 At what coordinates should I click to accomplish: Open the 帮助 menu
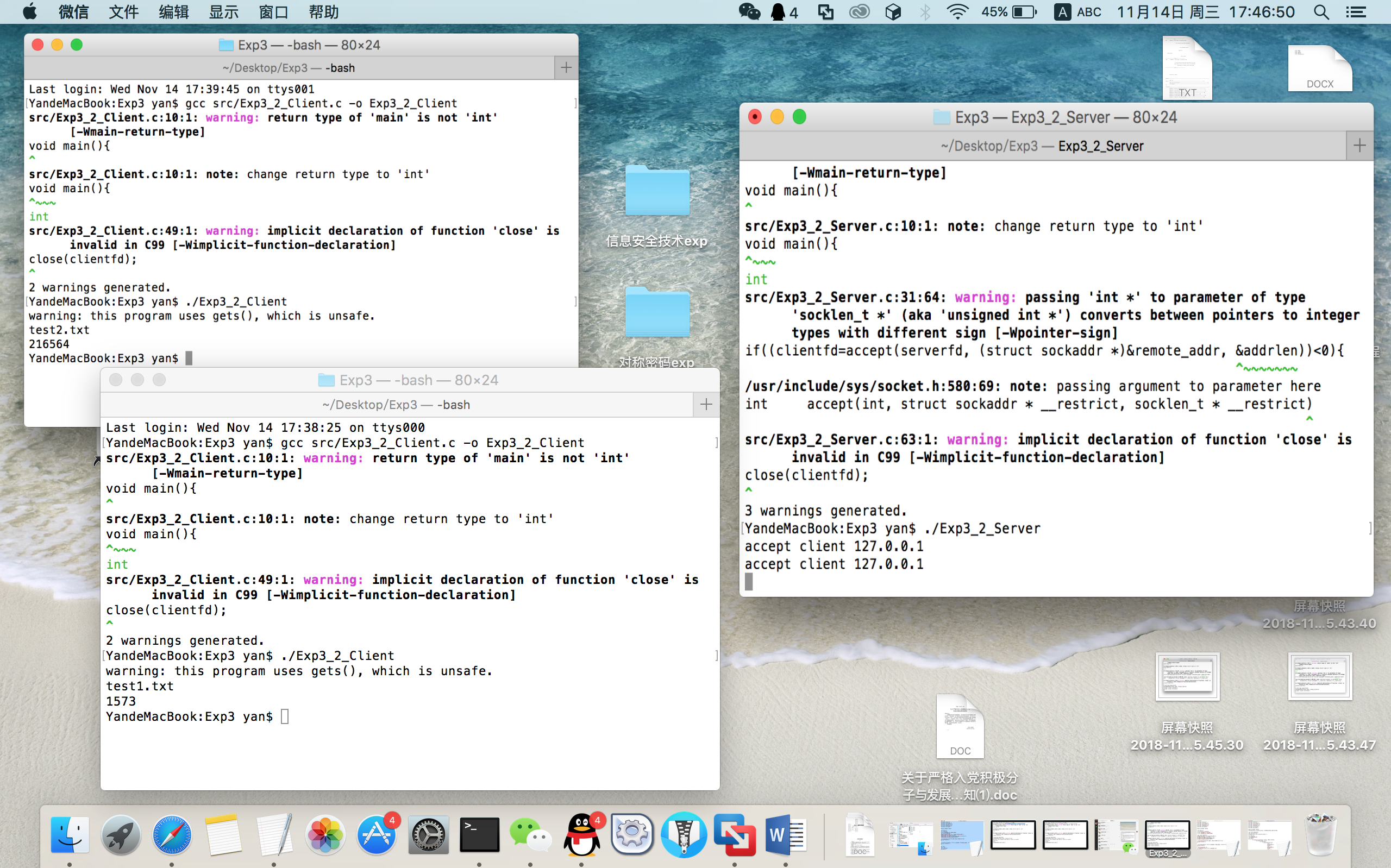pos(323,11)
